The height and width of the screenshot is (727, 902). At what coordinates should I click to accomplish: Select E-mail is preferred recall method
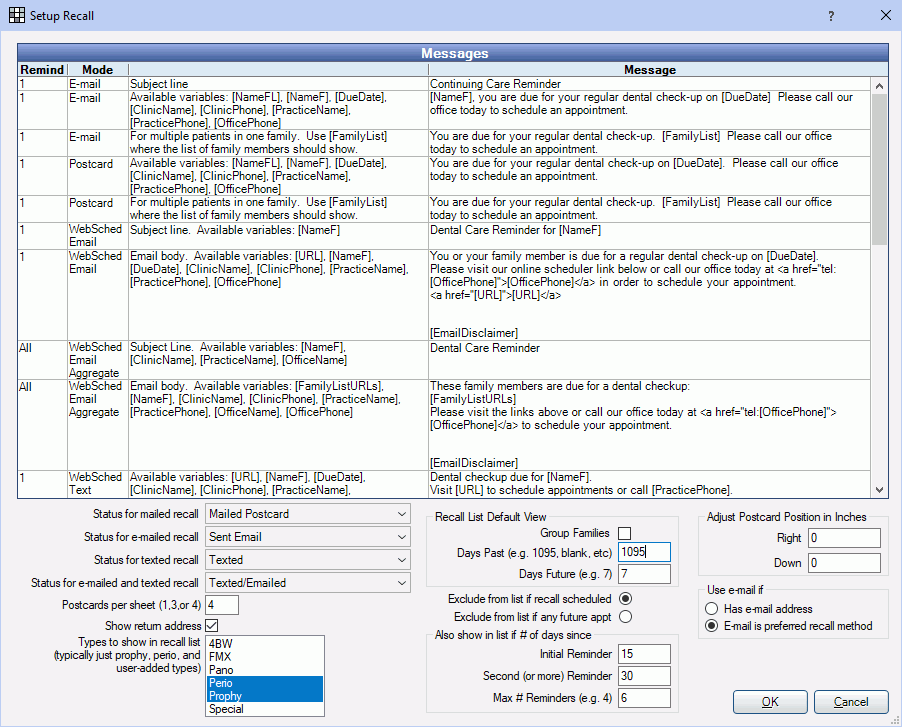point(712,626)
